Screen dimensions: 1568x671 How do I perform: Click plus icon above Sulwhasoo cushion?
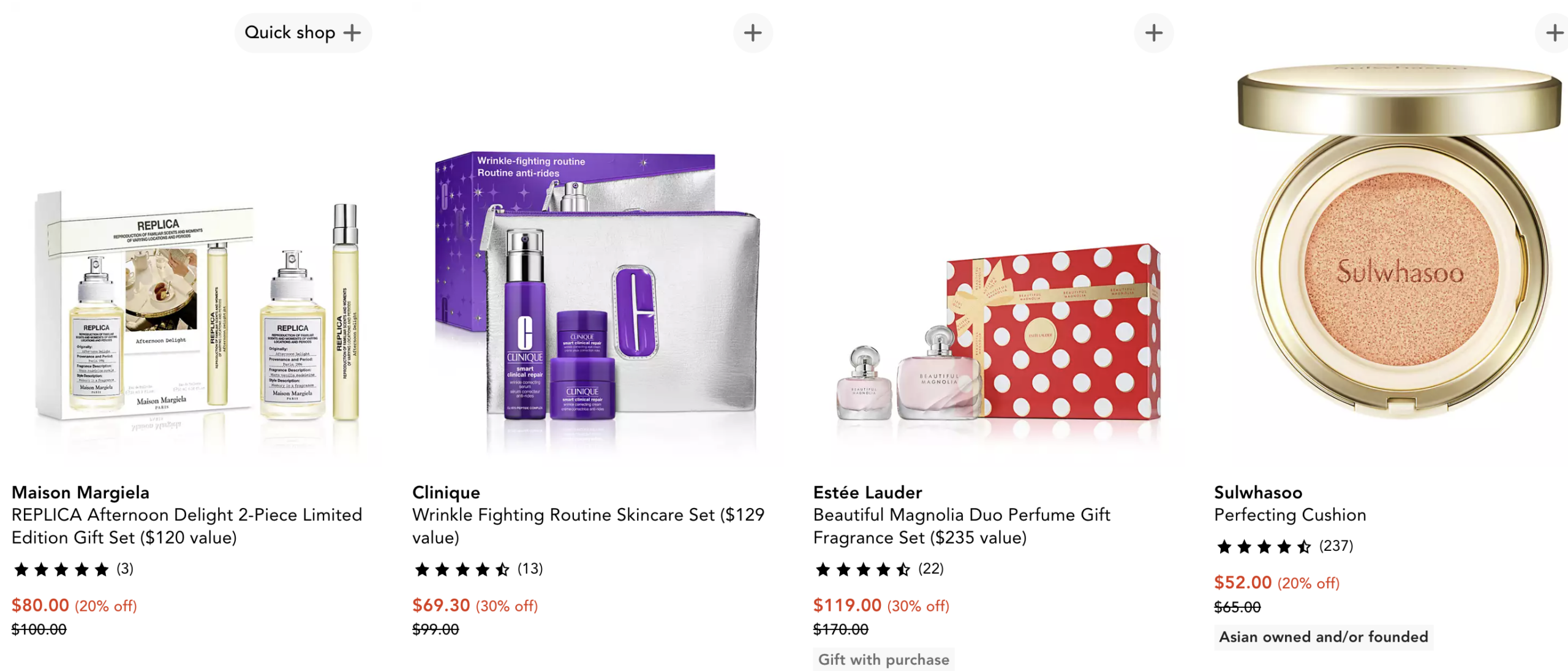point(1553,32)
